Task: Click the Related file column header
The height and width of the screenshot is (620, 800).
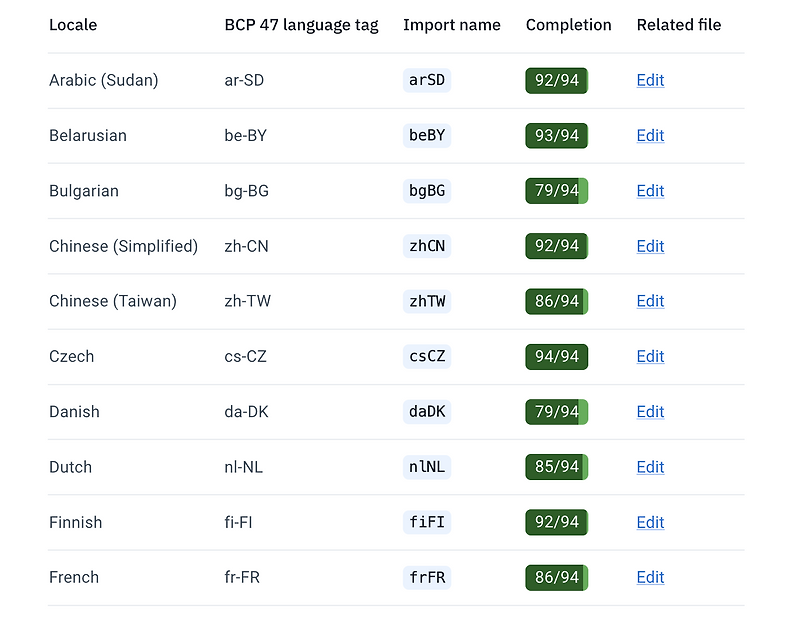Action: pos(679,24)
